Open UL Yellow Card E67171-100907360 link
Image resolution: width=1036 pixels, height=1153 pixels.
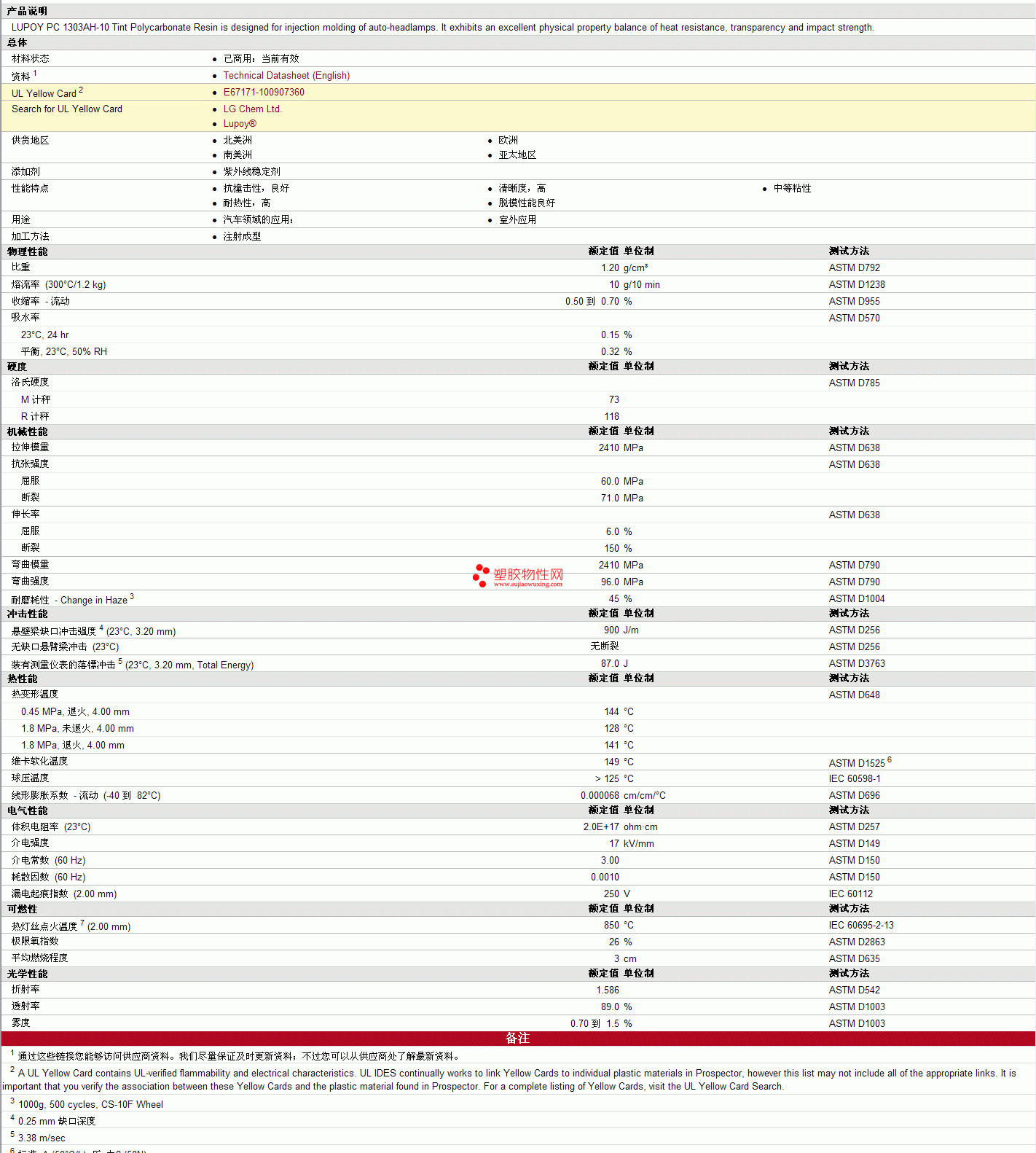coord(264,92)
